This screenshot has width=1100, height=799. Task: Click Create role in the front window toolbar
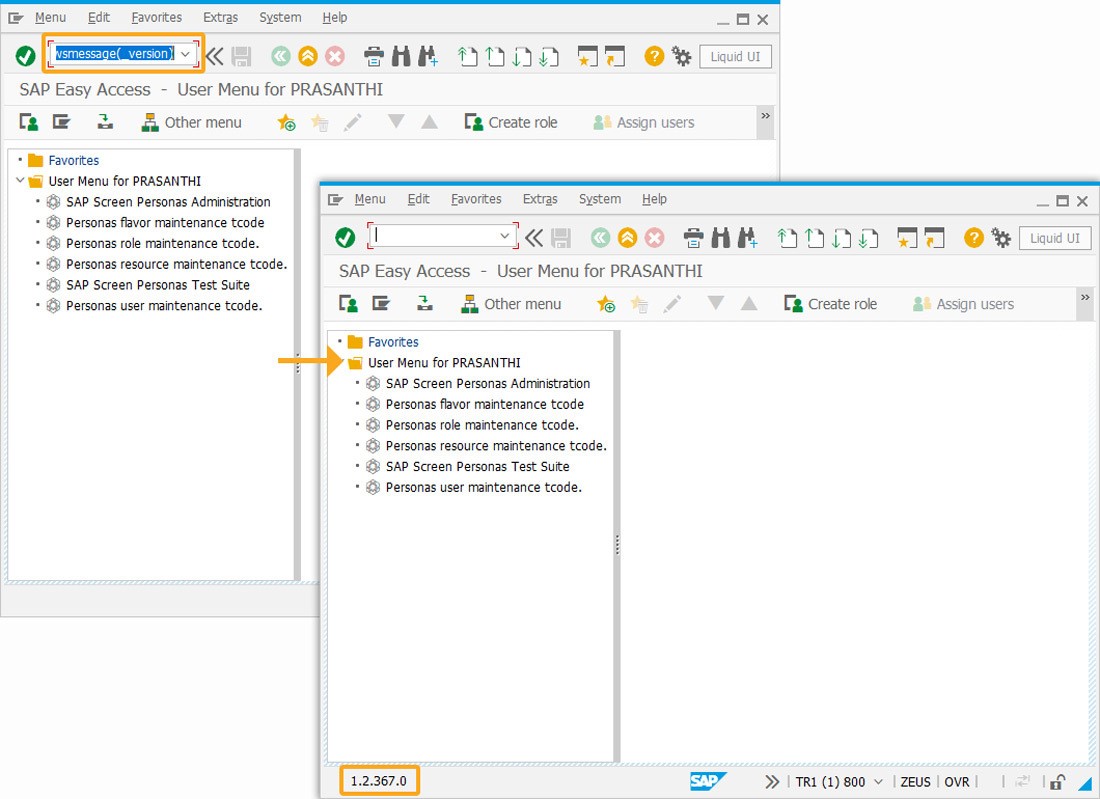coord(831,304)
